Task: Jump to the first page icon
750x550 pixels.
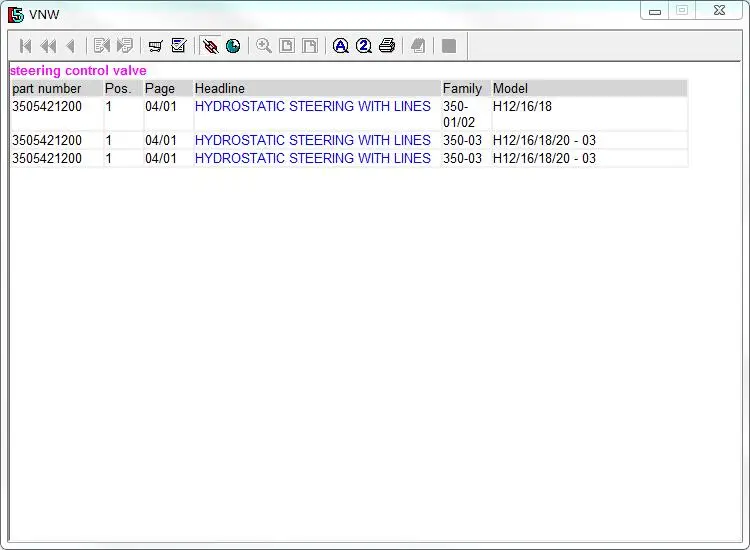Action: pos(25,46)
